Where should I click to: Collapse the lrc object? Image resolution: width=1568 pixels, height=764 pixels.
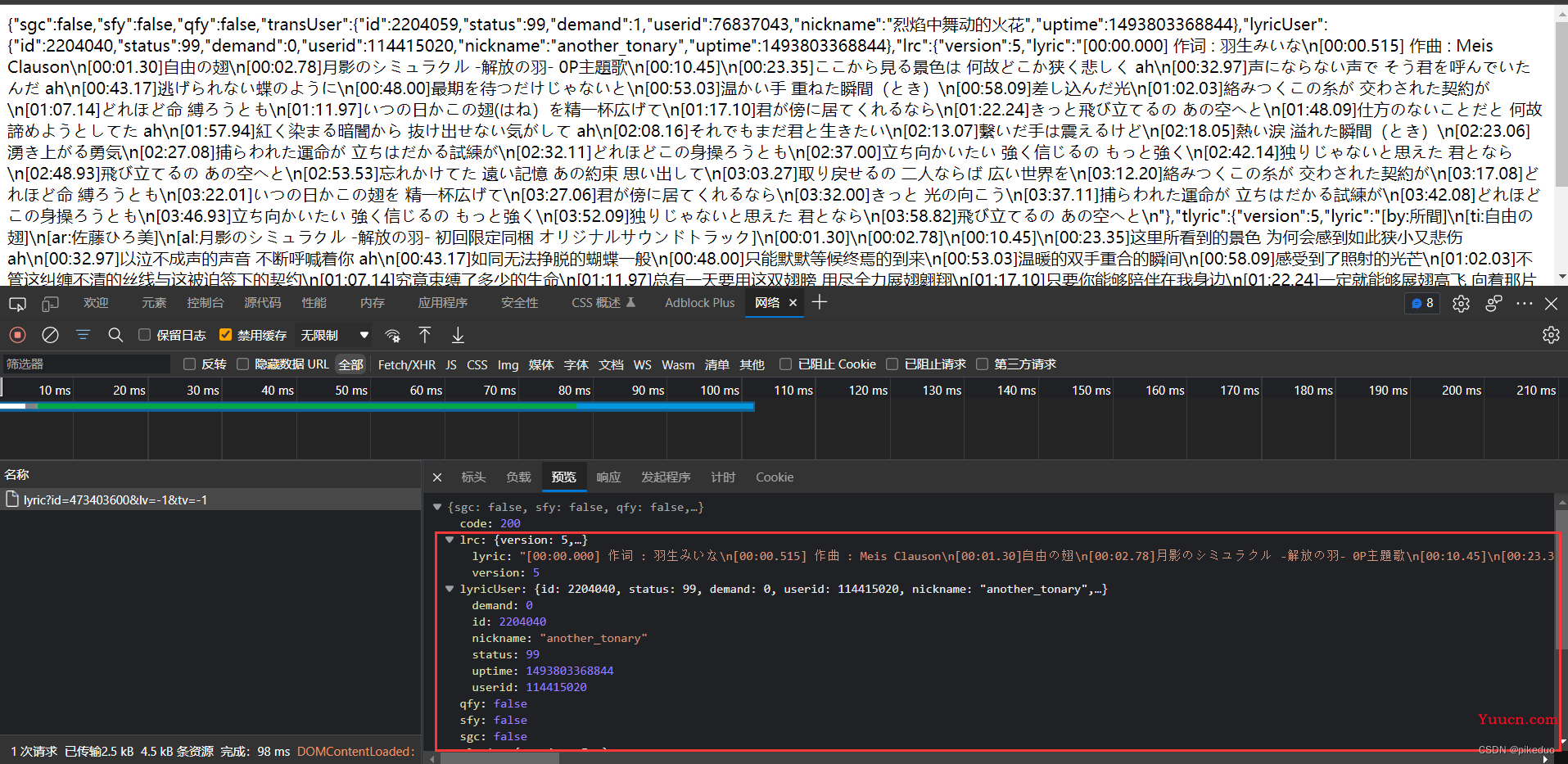click(450, 540)
